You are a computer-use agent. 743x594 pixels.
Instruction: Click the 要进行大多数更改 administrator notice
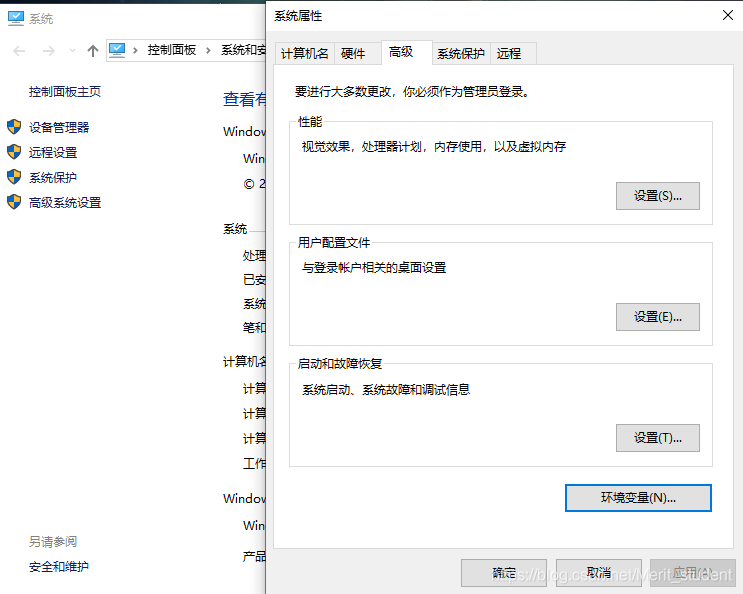[x=412, y=91]
